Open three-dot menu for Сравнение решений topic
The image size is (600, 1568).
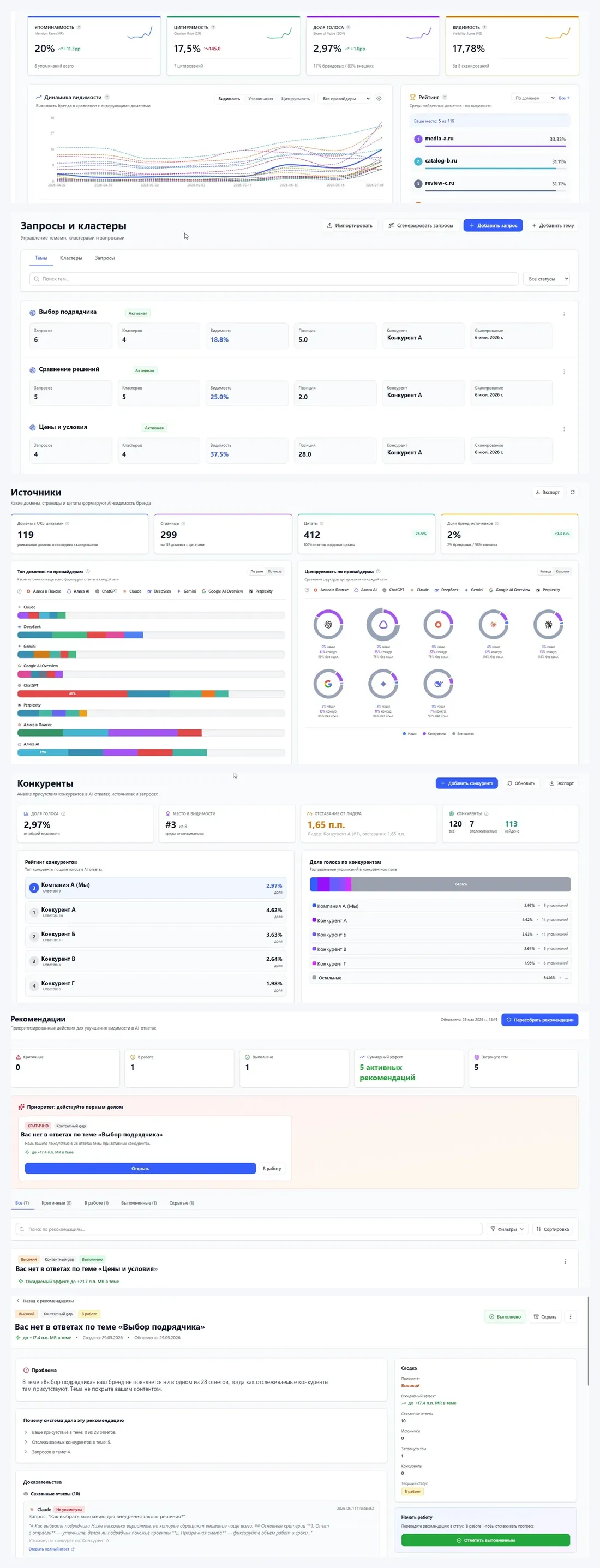564,372
